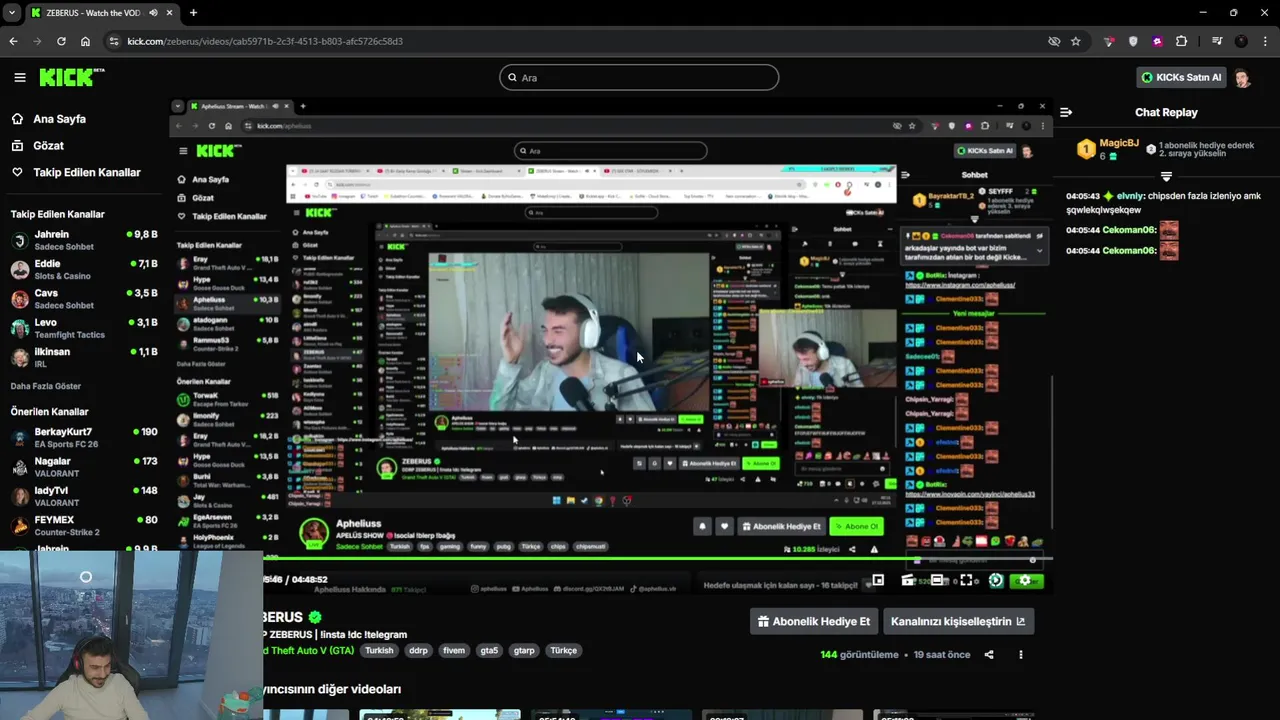Select the gtarp tag
Viewport: 1280px width, 720px height.
(524, 650)
